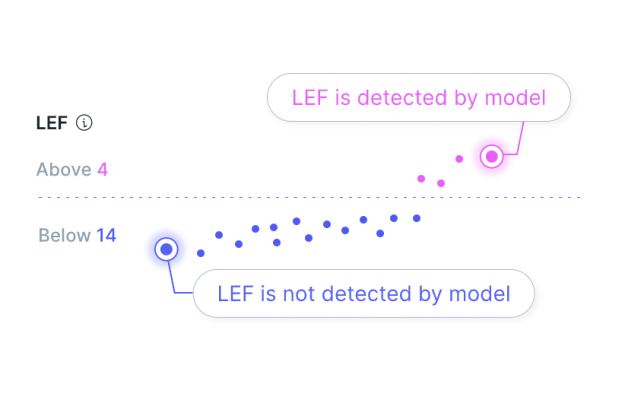Viewport: 625px width, 400px height.
Task: Click the "Above" label text
Action: [64, 169]
